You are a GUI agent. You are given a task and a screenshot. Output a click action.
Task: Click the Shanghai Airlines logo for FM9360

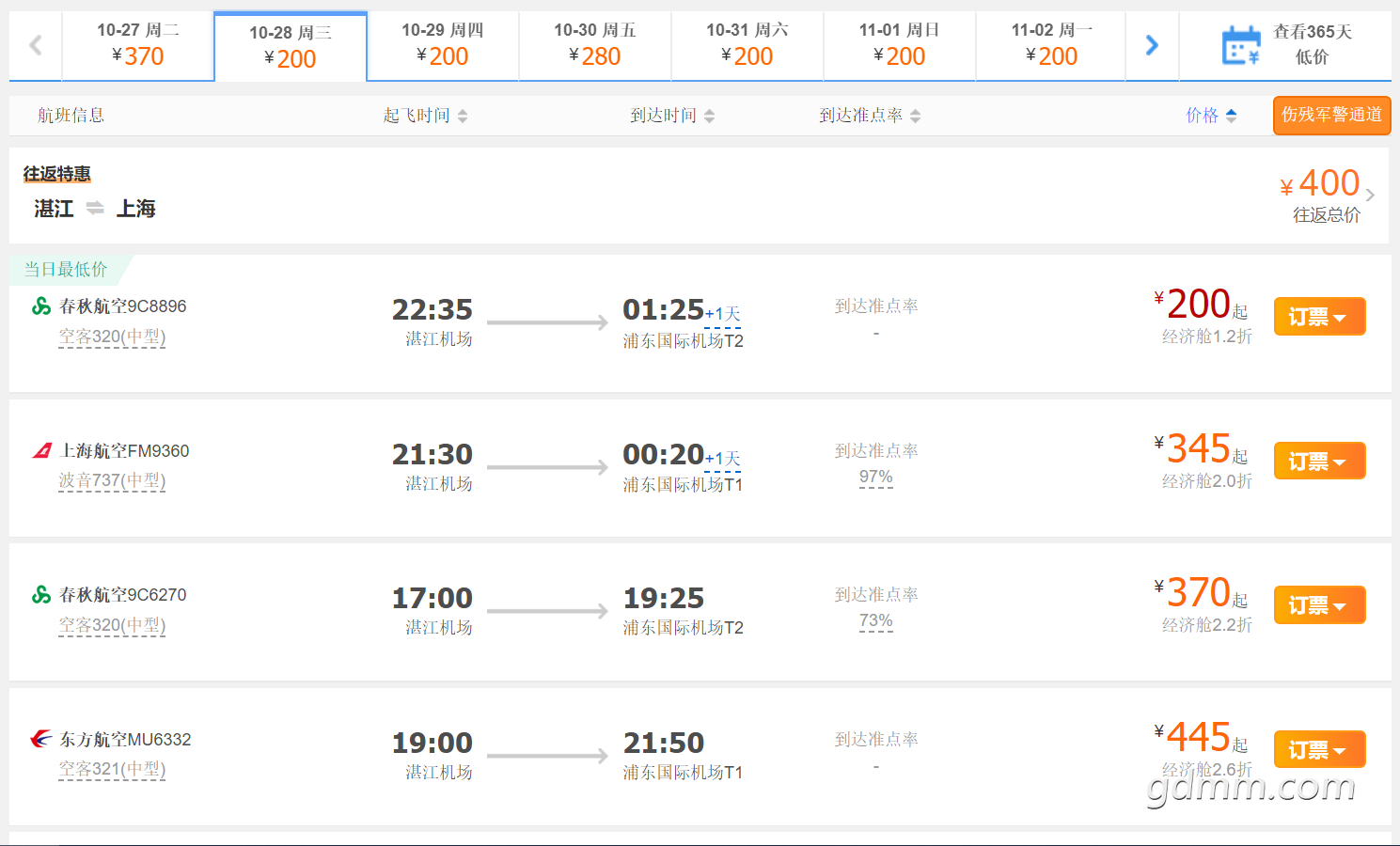(41, 451)
